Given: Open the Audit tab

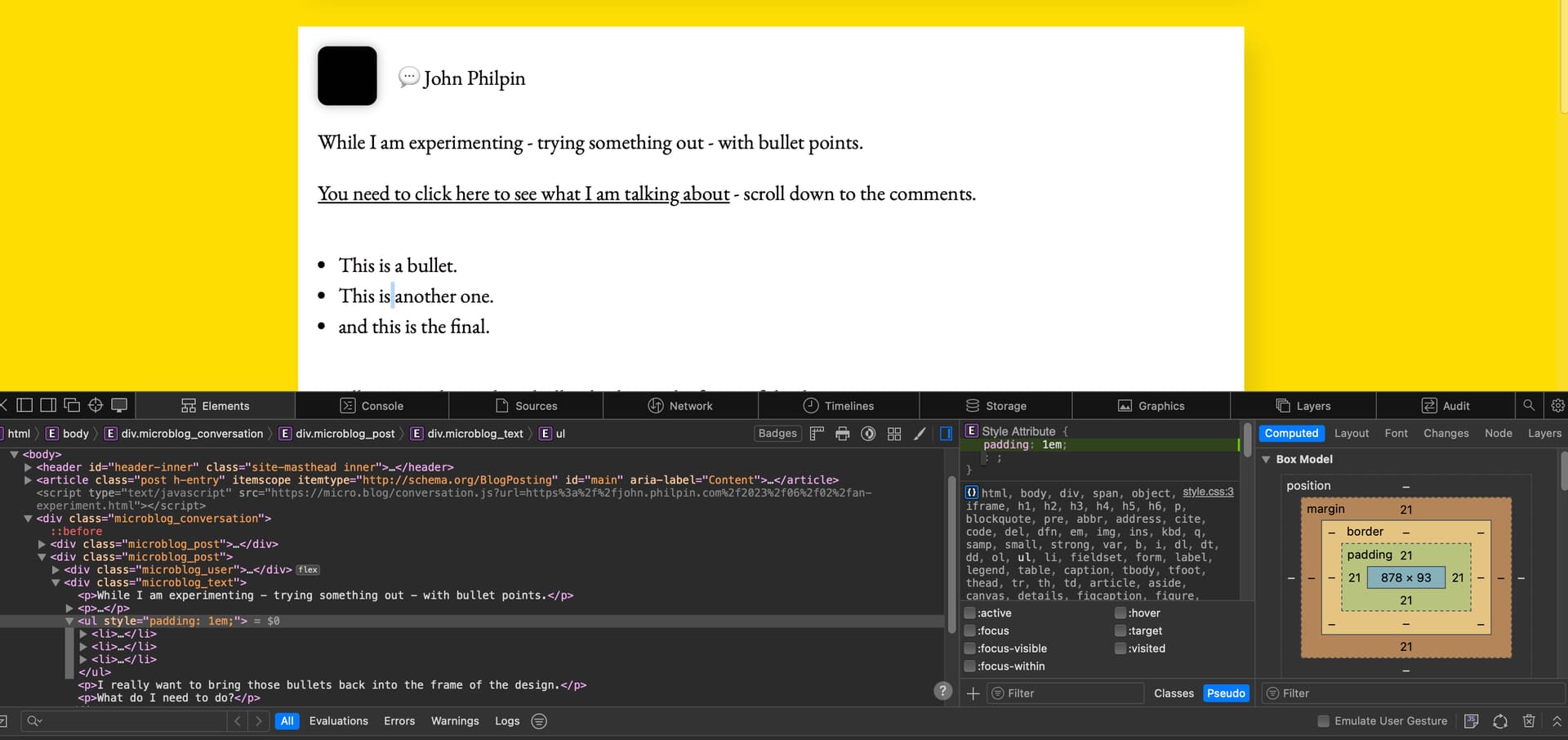Looking at the screenshot, I should [x=1445, y=406].
